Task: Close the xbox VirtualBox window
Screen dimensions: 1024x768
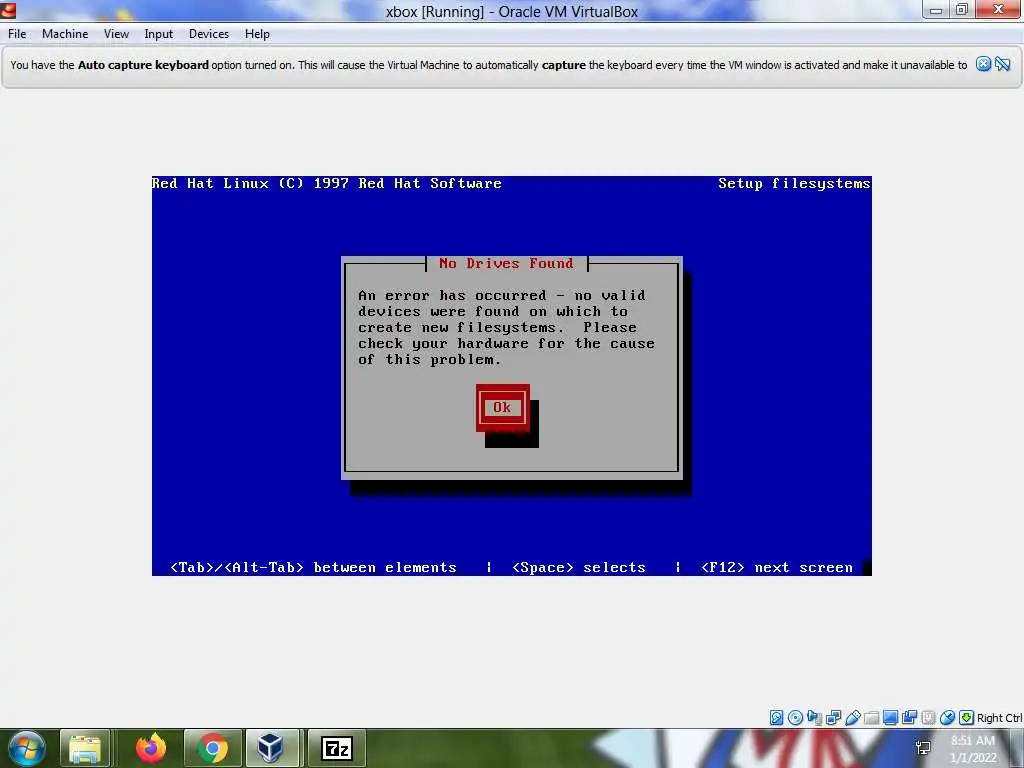Action: coord(998,10)
